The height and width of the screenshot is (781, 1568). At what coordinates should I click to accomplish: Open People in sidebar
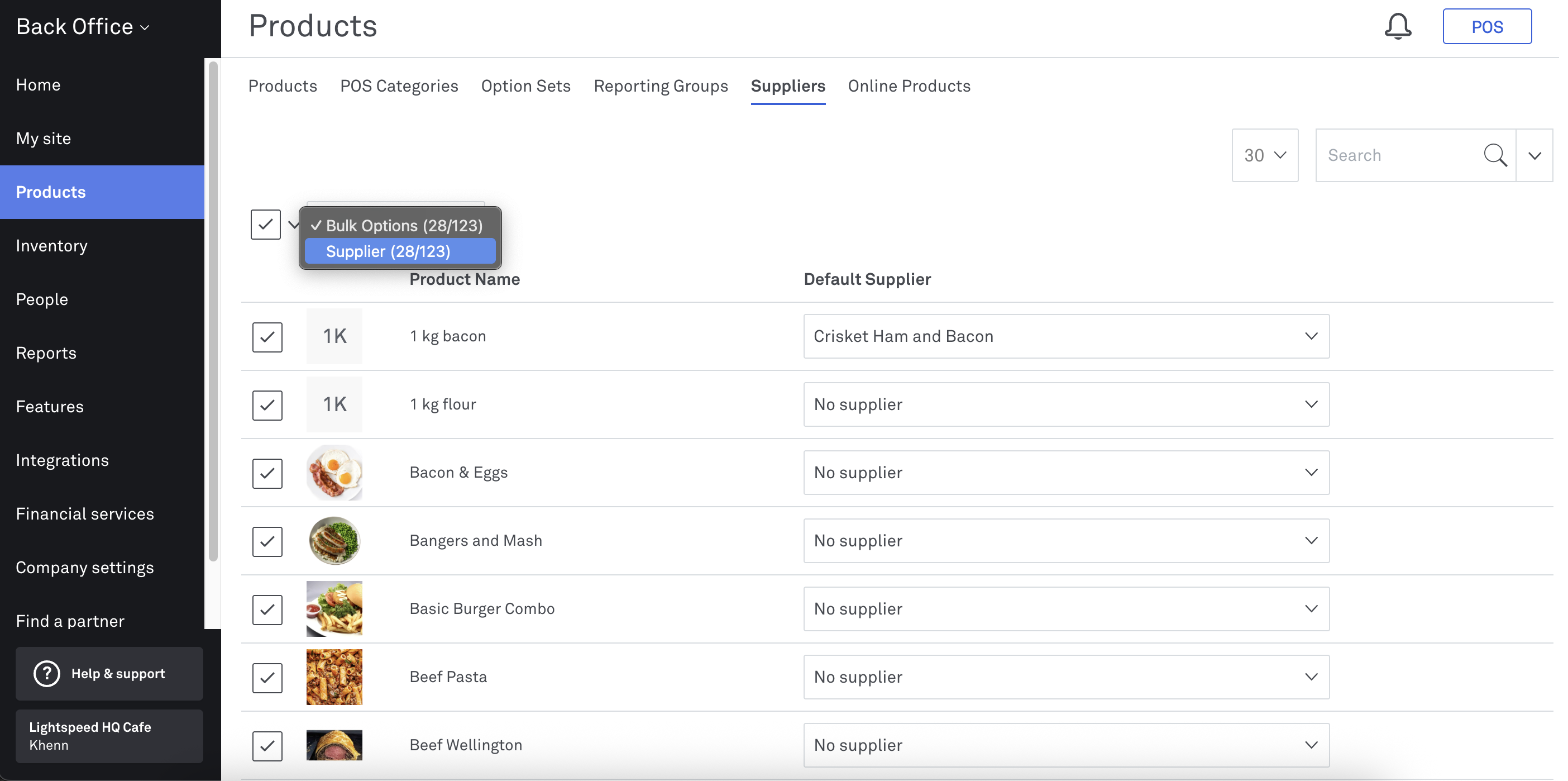point(102,299)
